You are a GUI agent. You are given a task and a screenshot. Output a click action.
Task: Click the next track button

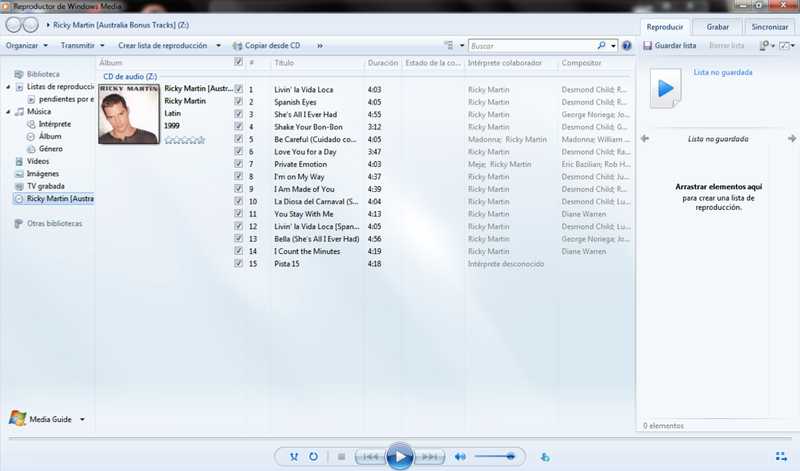click(430, 457)
